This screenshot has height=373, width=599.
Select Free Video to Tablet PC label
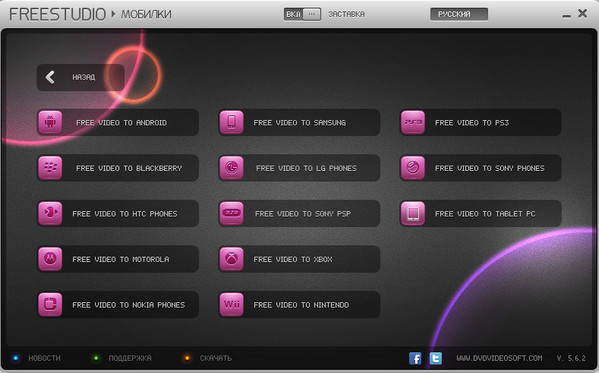click(x=485, y=214)
